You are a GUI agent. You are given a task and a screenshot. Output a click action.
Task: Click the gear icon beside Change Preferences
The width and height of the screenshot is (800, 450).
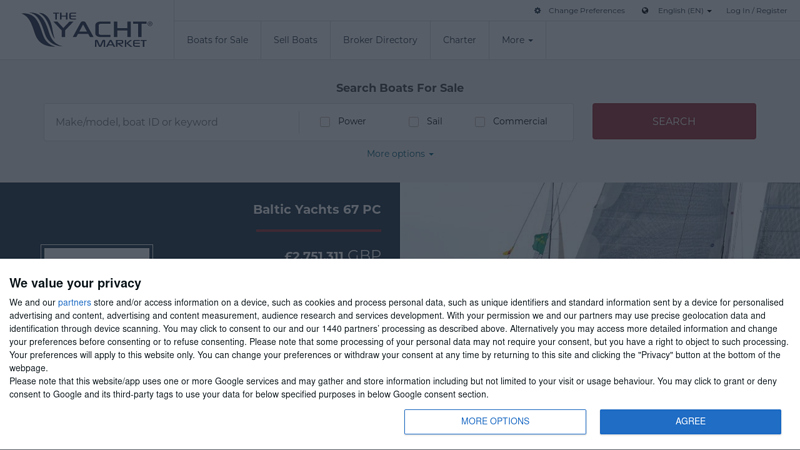(x=537, y=11)
